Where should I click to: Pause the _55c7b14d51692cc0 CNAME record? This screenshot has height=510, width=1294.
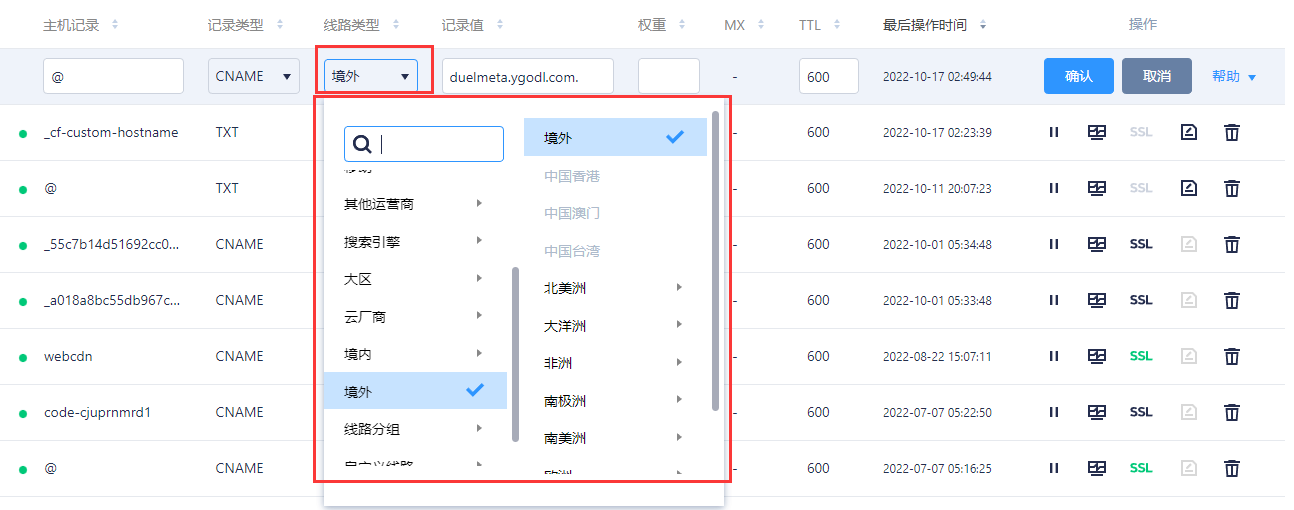[1054, 244]
